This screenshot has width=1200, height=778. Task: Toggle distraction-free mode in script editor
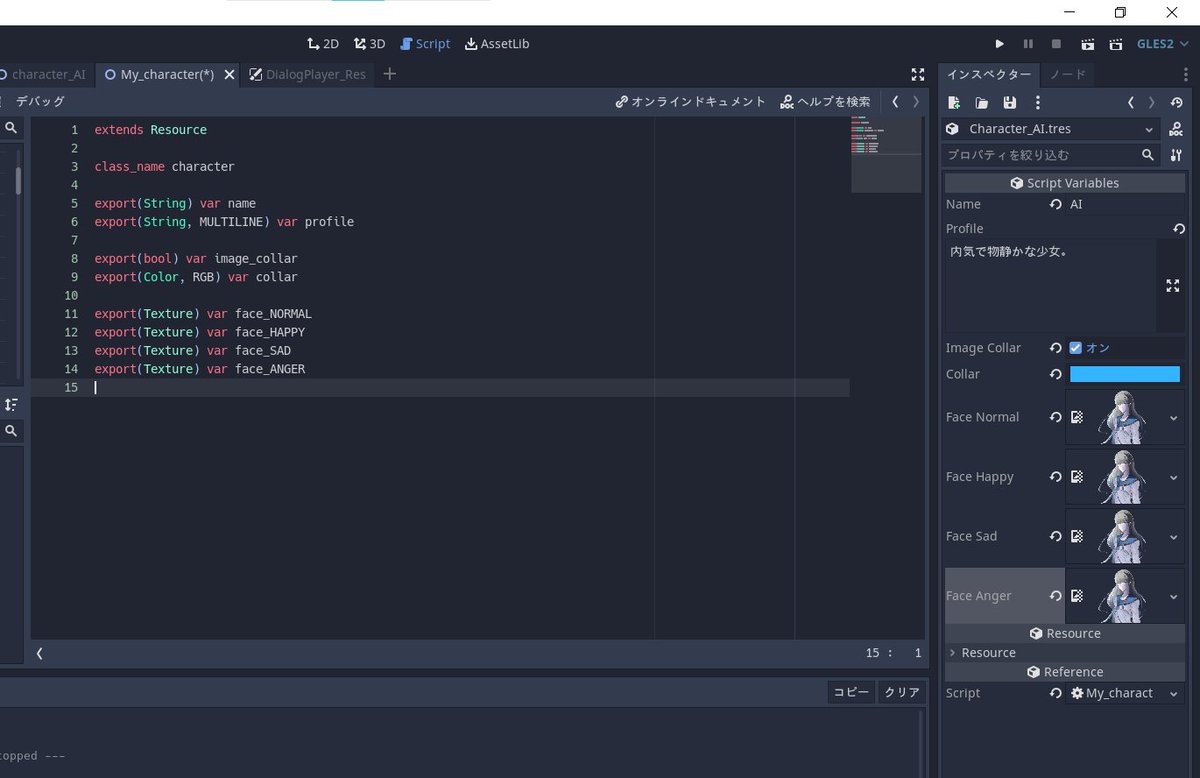[x=918, y=74]
